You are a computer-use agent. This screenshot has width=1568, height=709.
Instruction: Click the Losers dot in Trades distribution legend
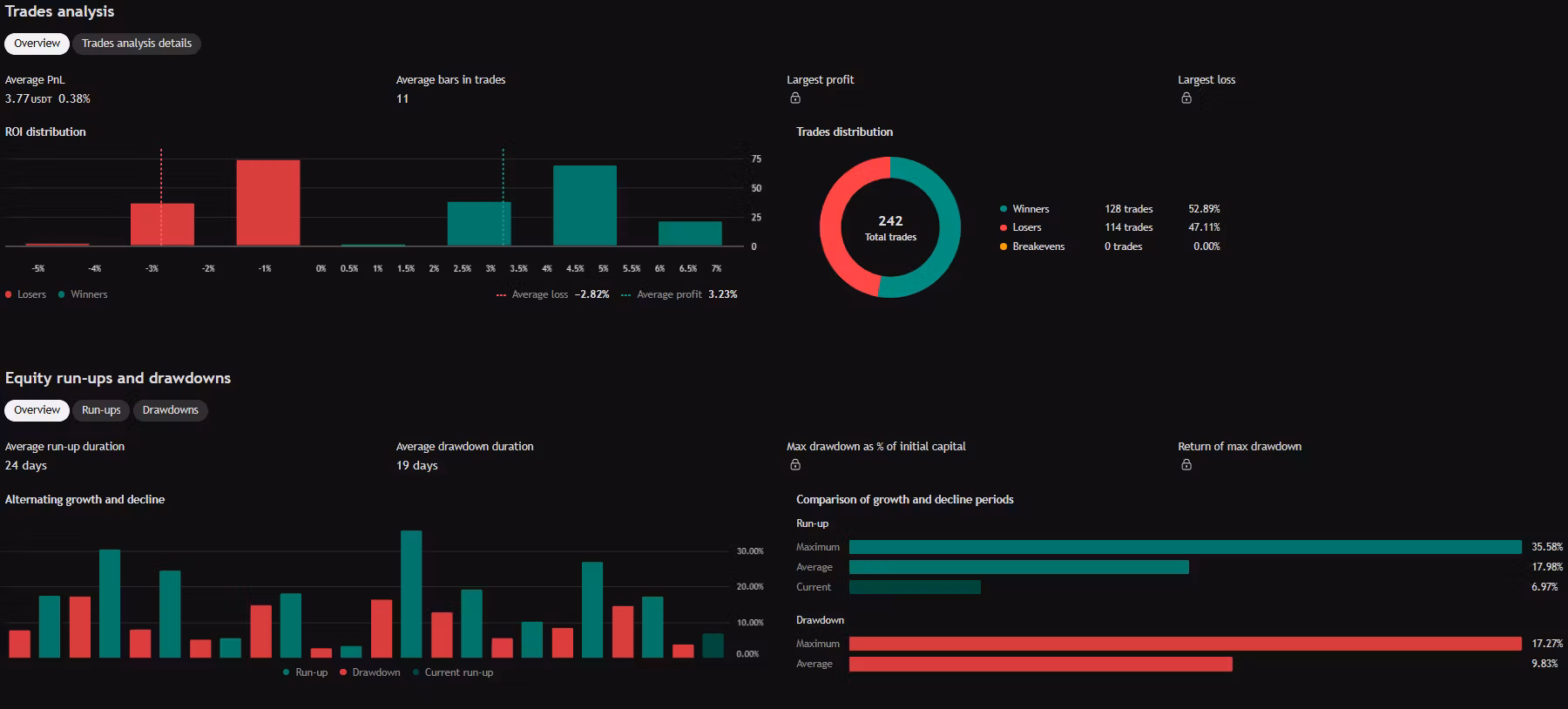coord(1004,227)
